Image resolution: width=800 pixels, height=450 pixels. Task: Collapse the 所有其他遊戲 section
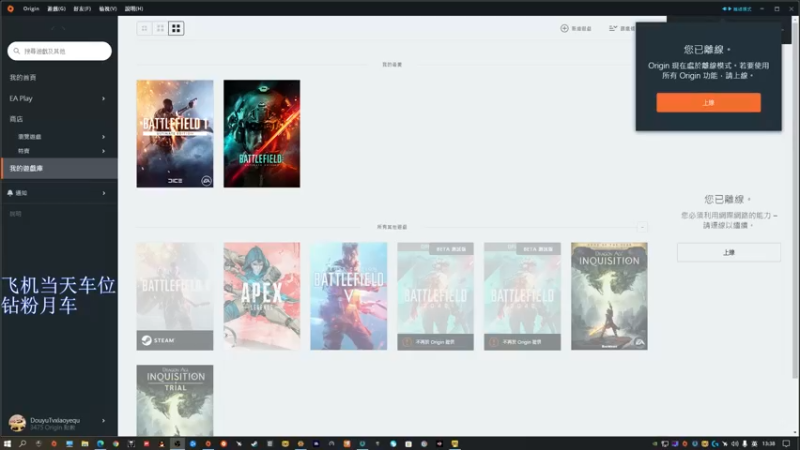642,227
